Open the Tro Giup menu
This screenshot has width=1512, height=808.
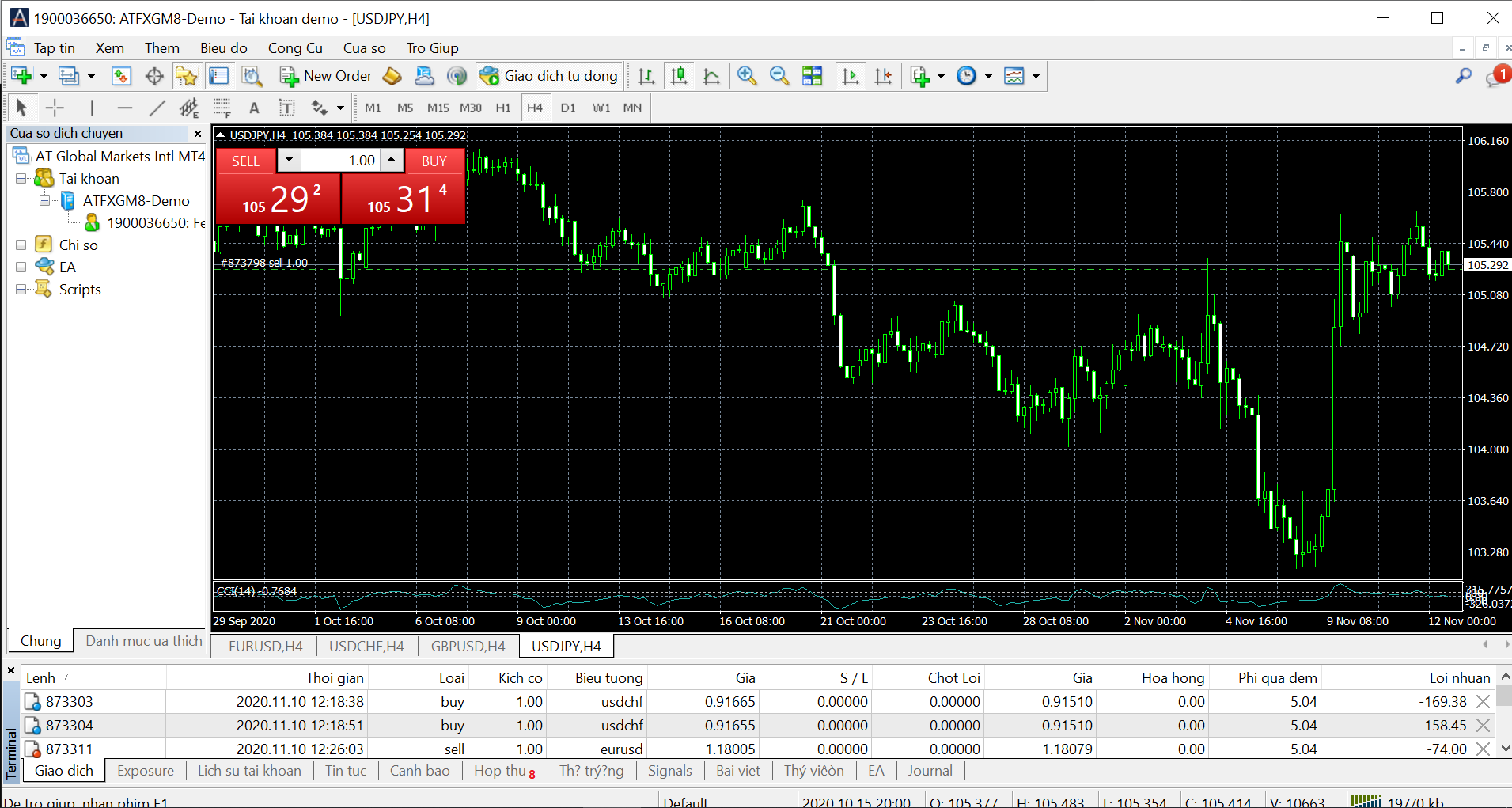point(432,48)
